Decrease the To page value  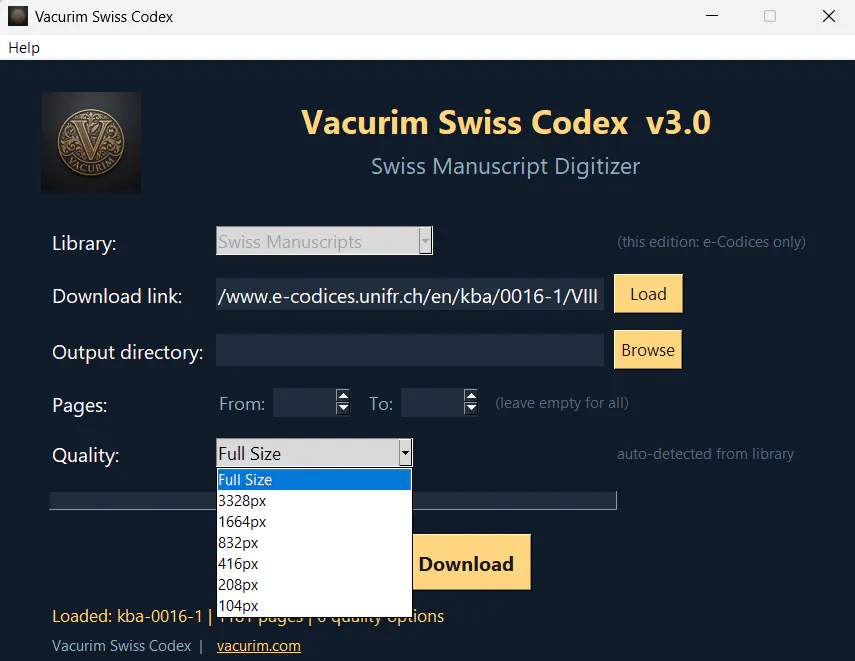click(x=471, y=408)
